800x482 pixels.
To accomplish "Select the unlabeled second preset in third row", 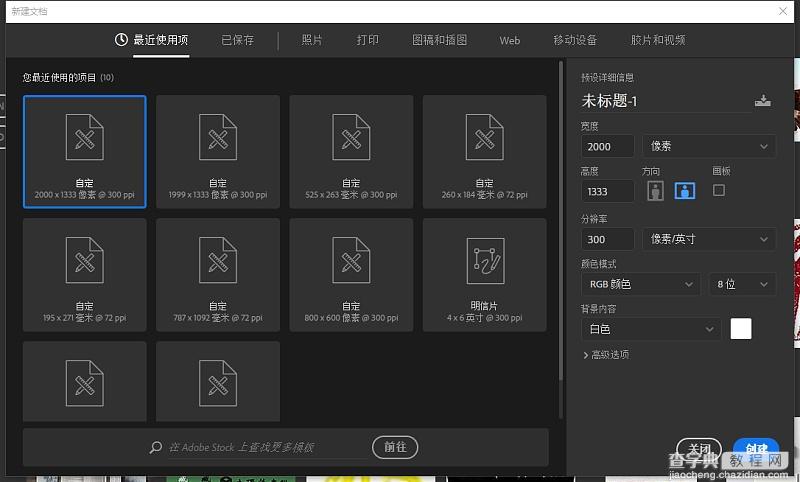I will (x=218, y=382).
